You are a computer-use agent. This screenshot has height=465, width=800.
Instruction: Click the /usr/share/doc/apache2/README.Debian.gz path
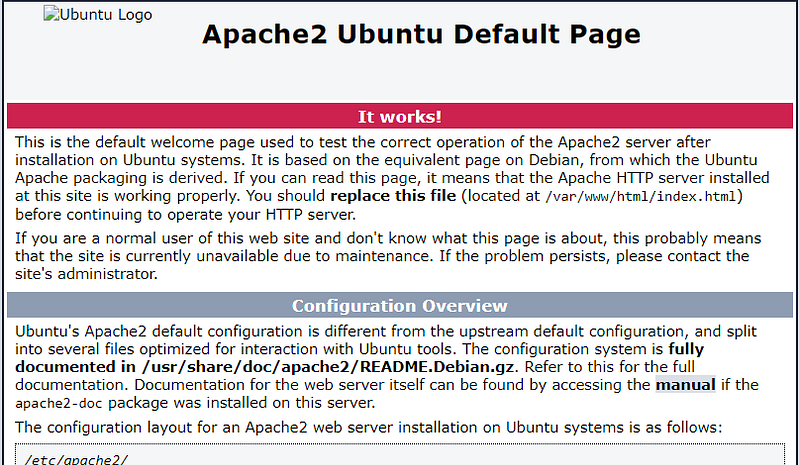click(x=329, y=367)
